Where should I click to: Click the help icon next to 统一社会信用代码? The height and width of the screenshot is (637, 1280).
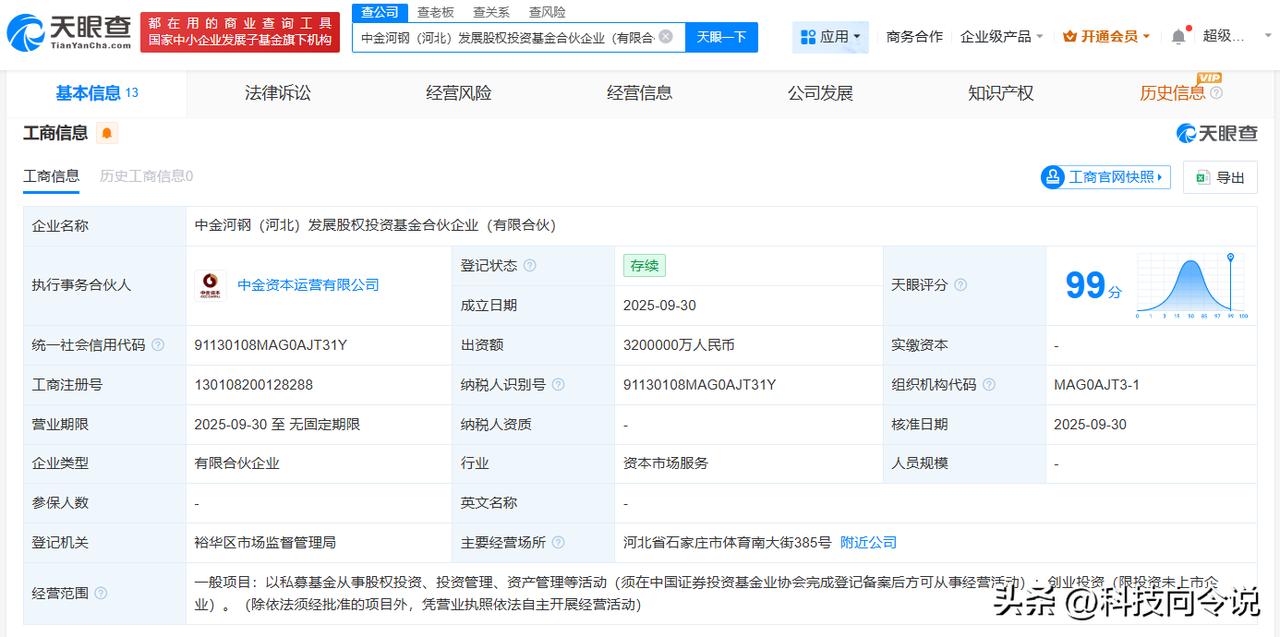click(158, 345)
